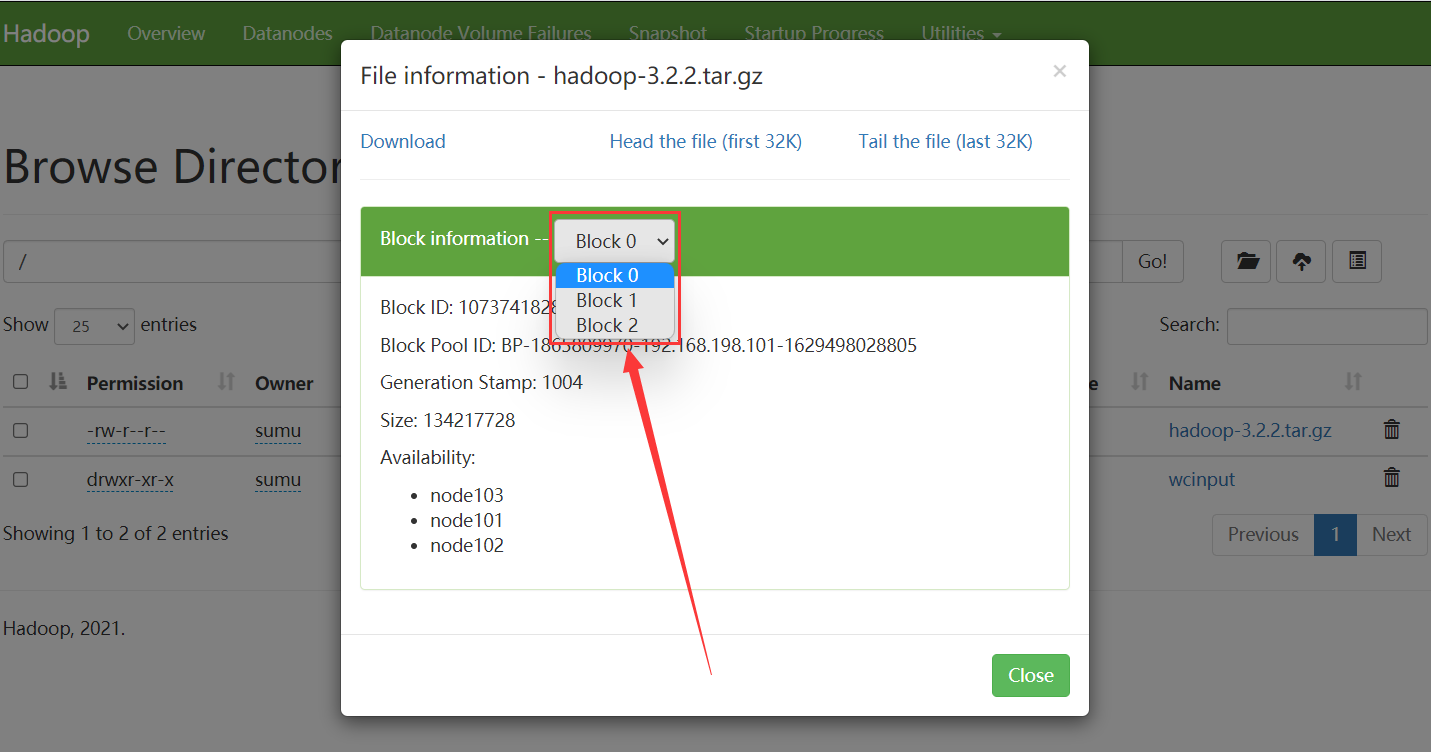Click the Block Pool ID text line
This screenshot has height=752, width=1431.
pyautogui.click(x=648, y=345)
